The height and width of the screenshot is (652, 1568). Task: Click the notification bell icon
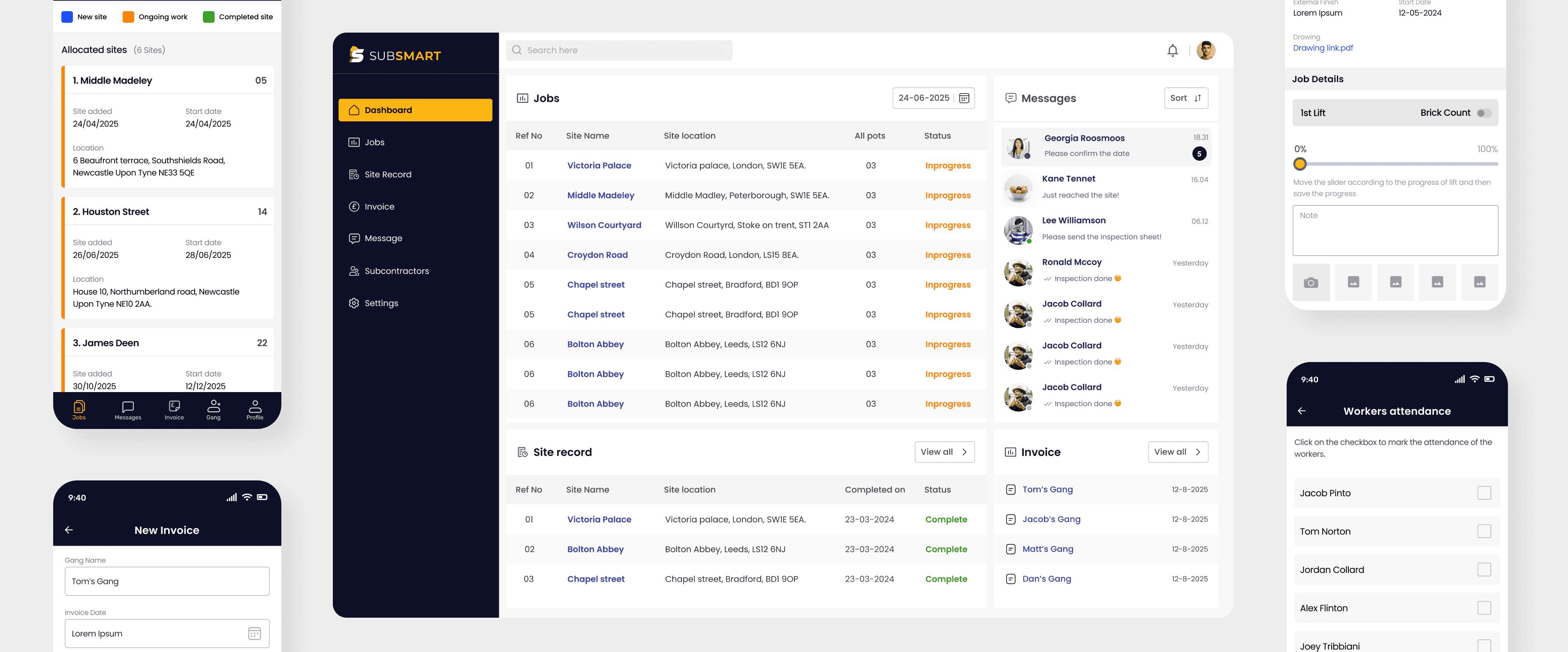[x=1172, y=51]
